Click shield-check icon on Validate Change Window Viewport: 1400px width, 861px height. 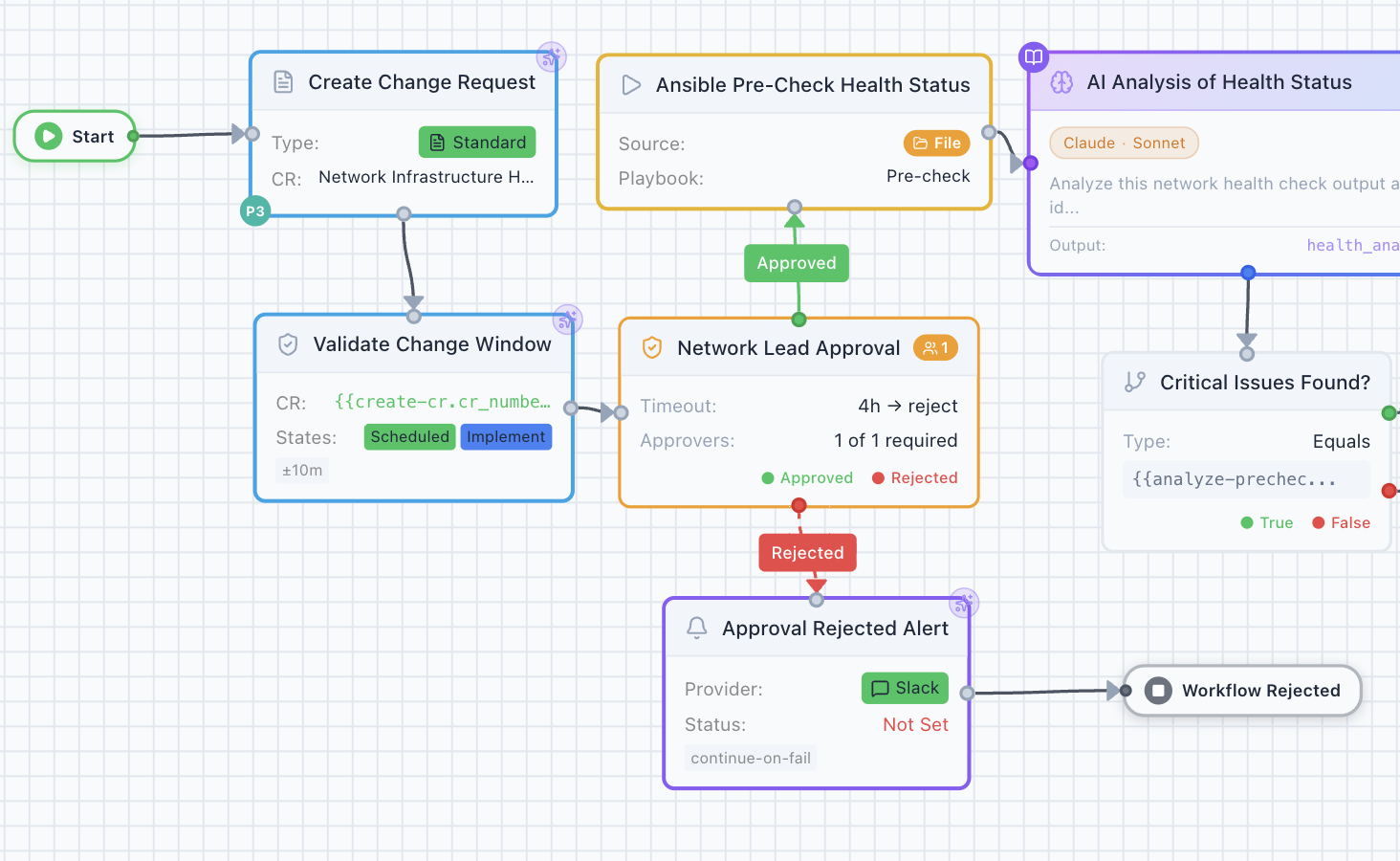(288, 344)
